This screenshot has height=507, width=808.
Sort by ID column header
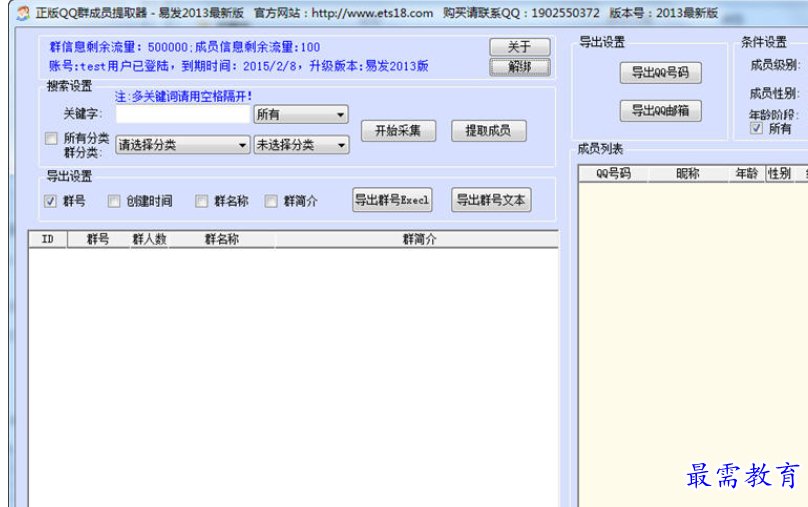pyautogui.click(x=48, y=240)
